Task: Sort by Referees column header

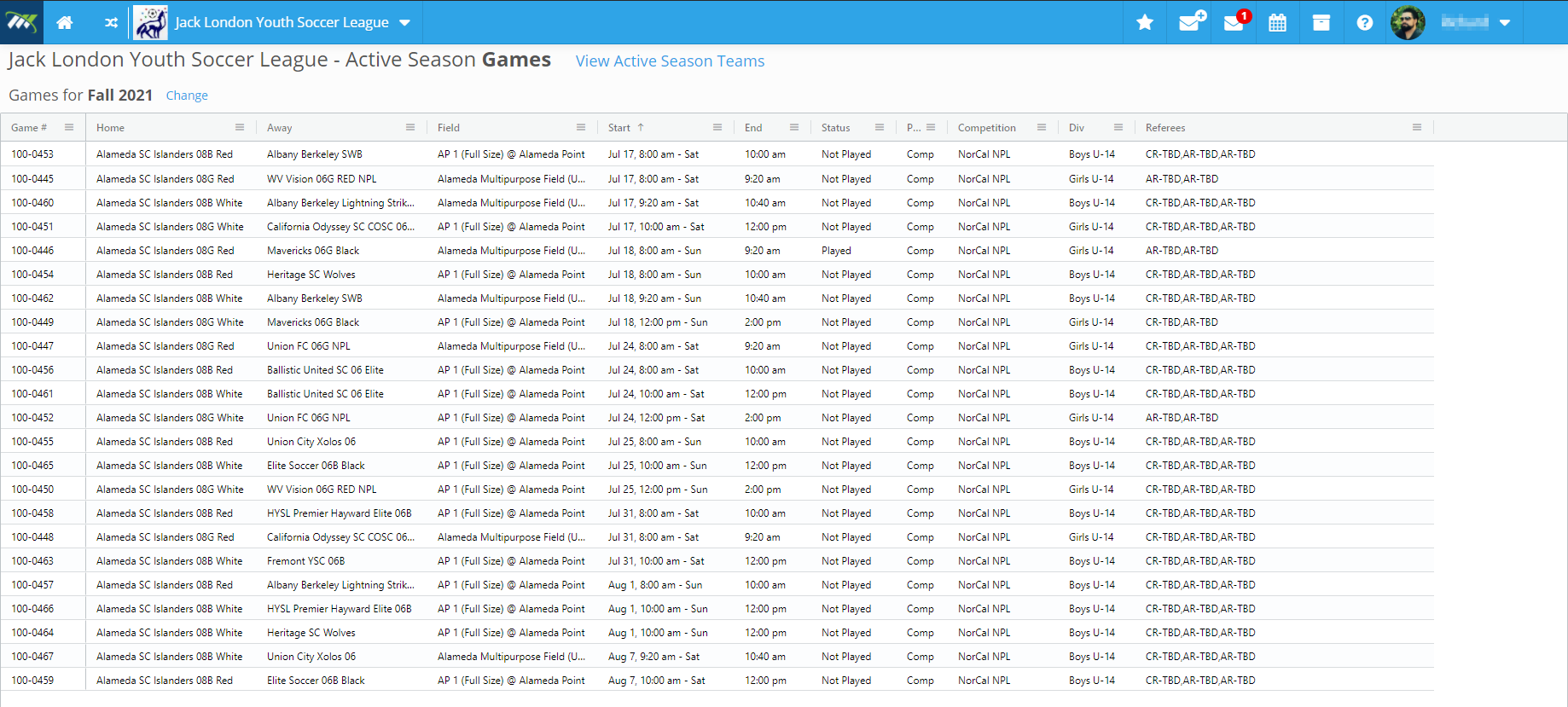Action: 1165,128
